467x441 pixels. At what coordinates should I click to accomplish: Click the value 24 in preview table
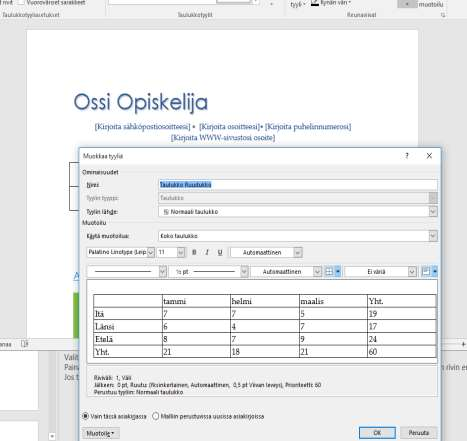(x=373, y=339)
